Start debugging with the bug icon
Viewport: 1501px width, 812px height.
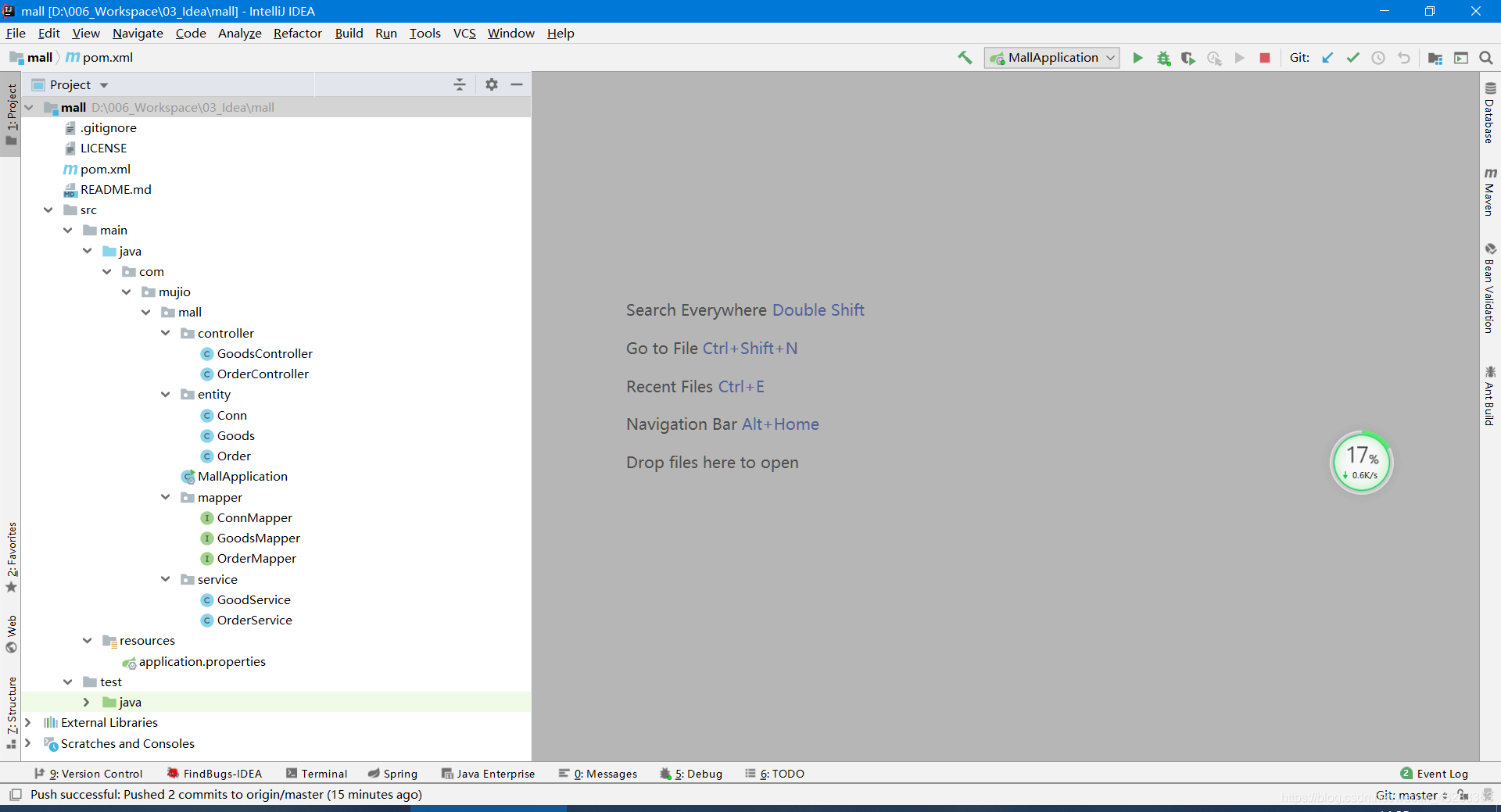(1163, 58)
